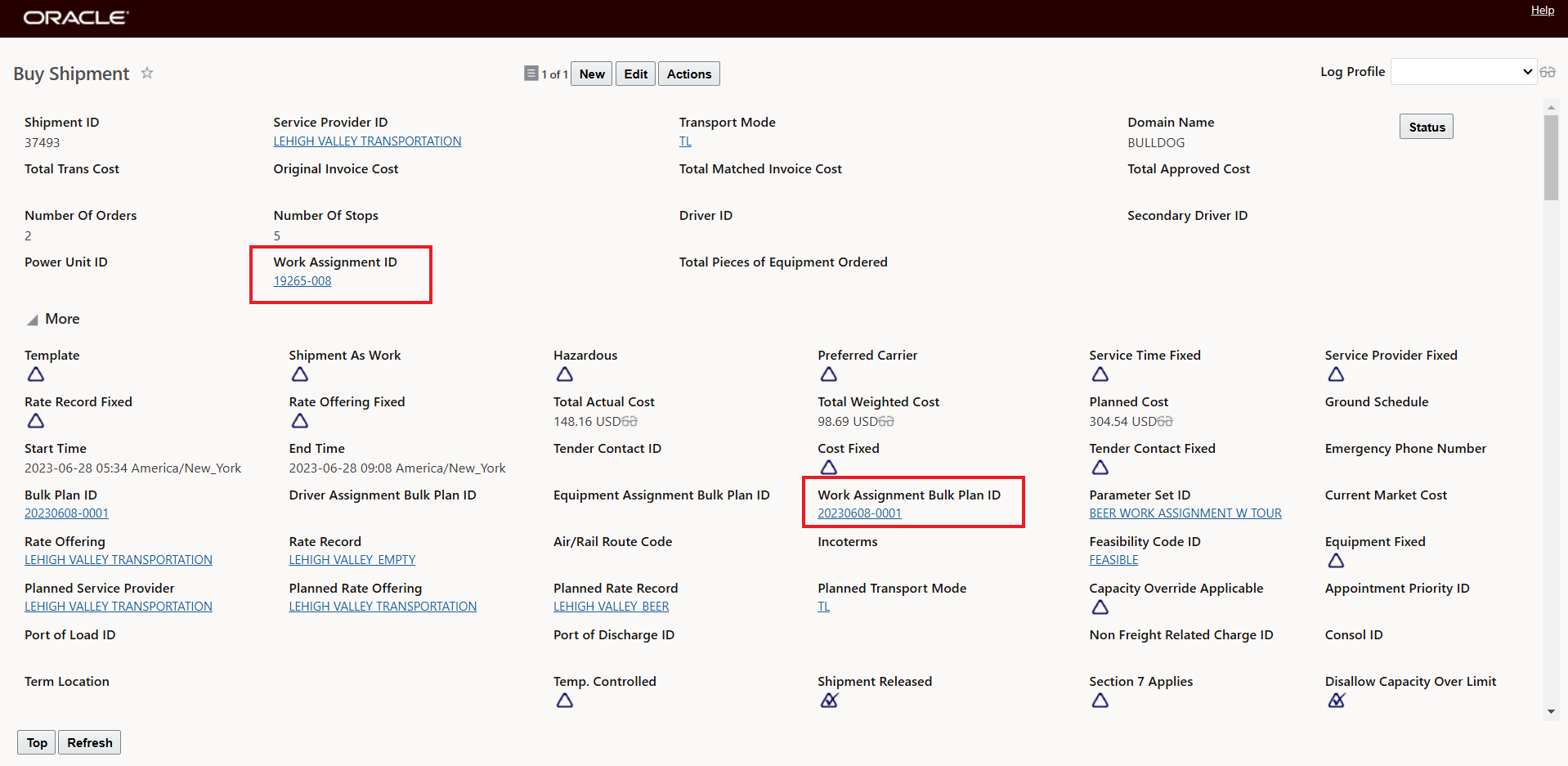
Task: Toggle the Hazardous indicator
Action: pos(565,374)
